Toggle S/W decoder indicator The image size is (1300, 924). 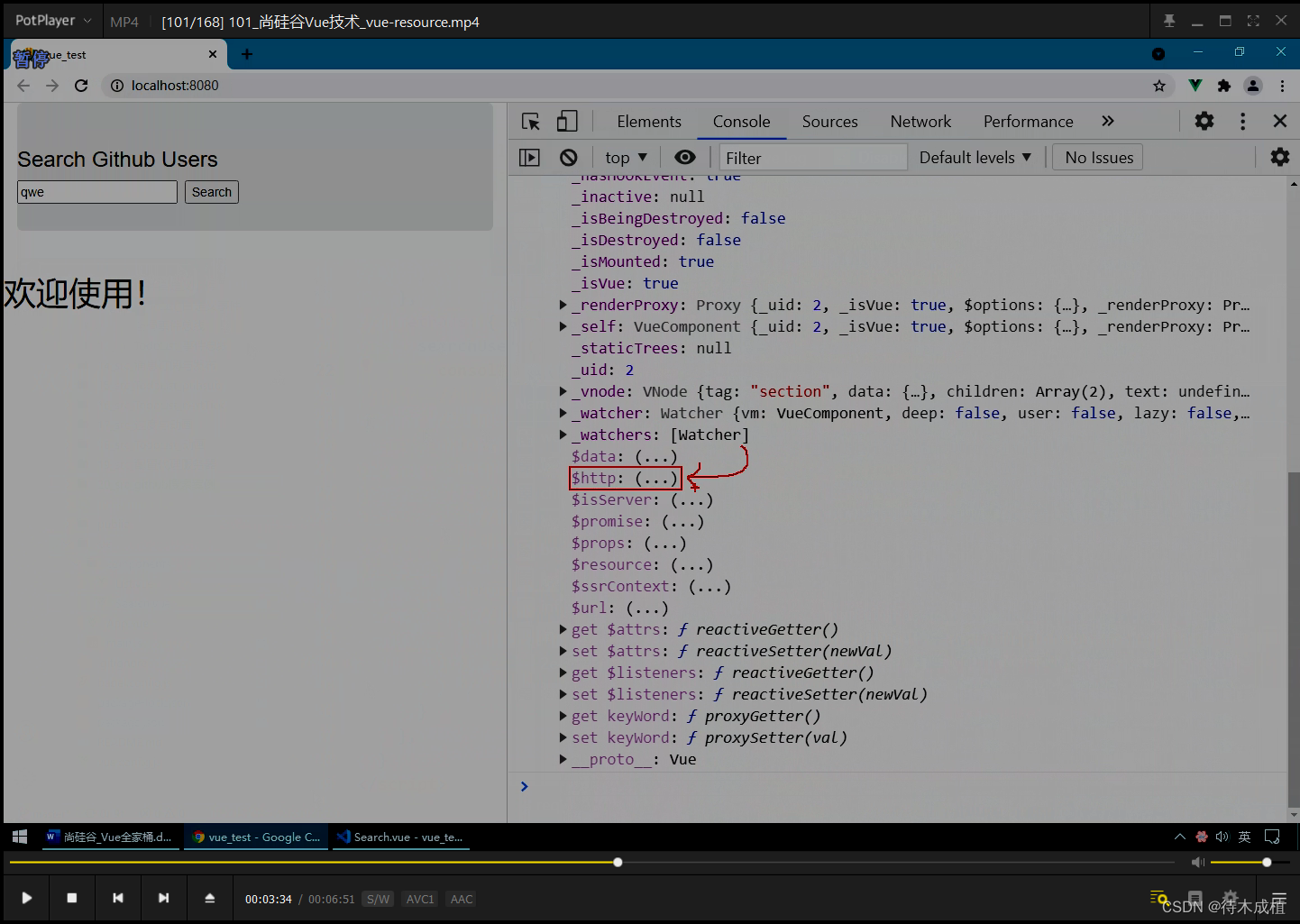pyautogui.click(x=378, y=899)
